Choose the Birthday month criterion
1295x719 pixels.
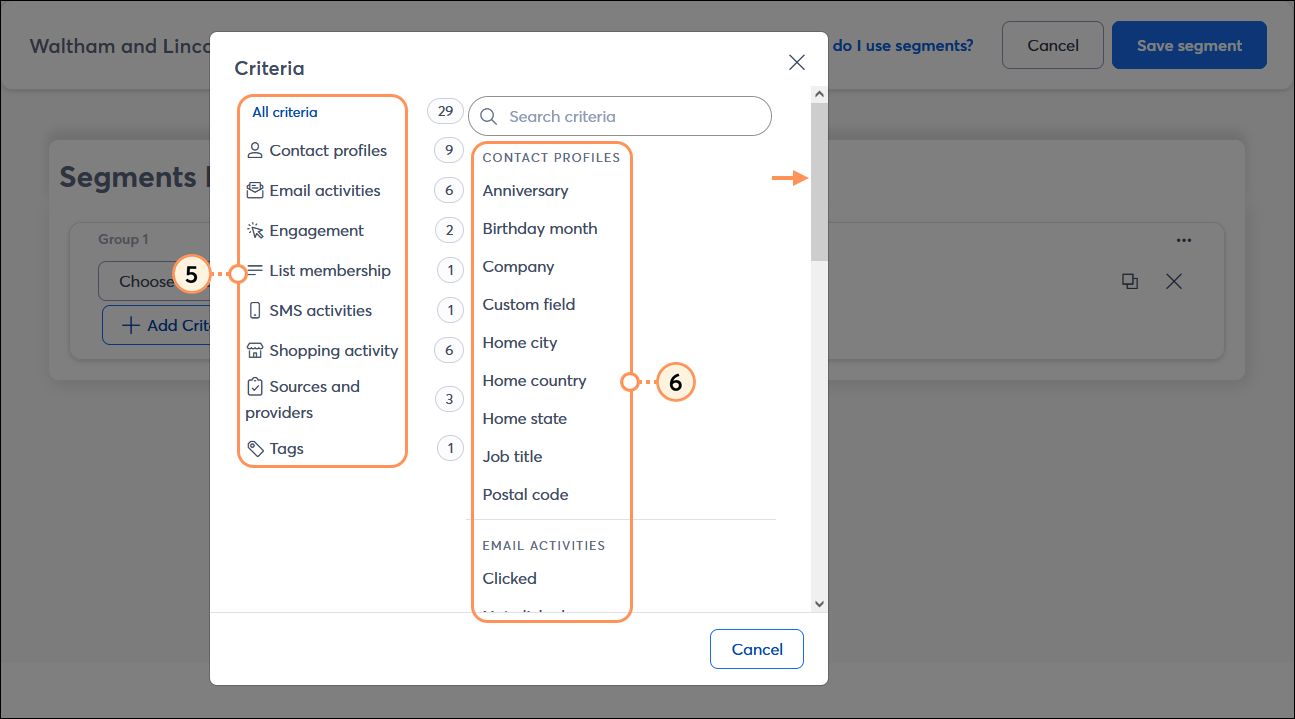click(540, 228)
